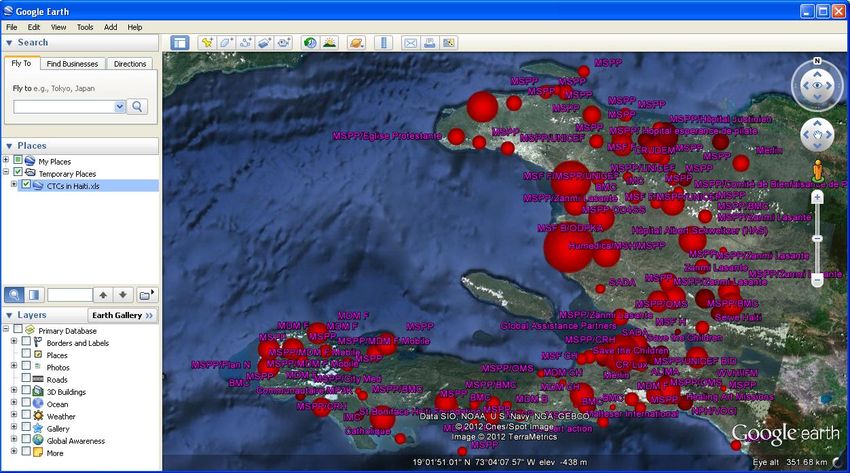Switch to Directions tab
Screen dimensions: 850x473
[x=130, y=64]
